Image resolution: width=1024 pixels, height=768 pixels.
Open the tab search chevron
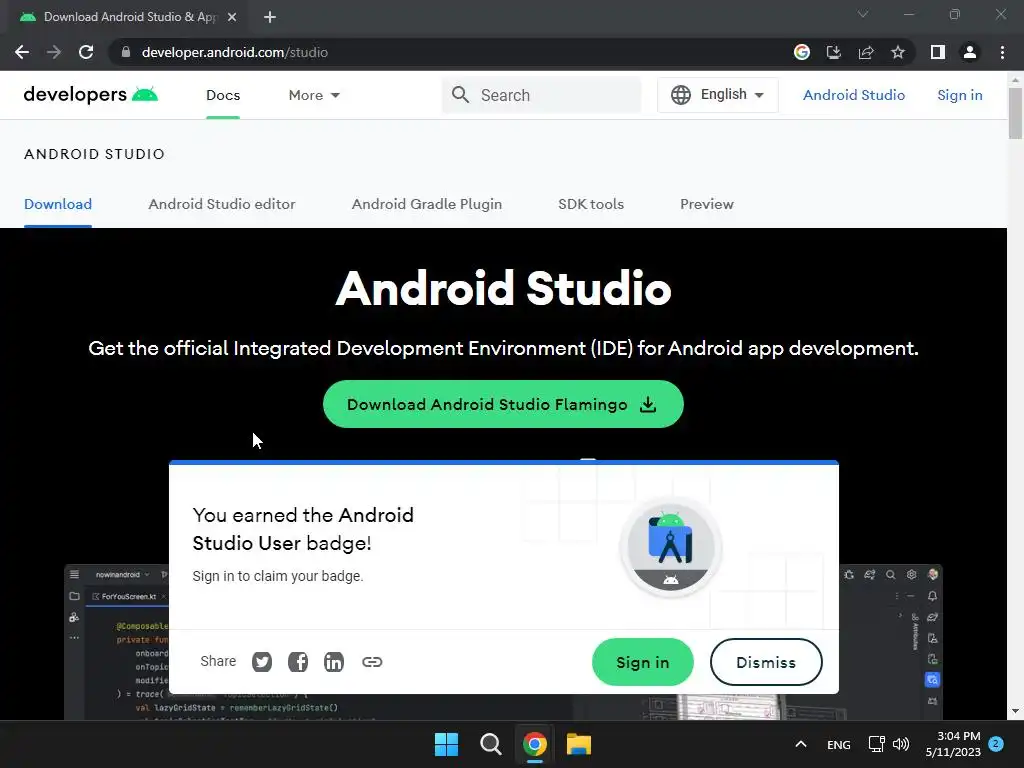point(863,14)
